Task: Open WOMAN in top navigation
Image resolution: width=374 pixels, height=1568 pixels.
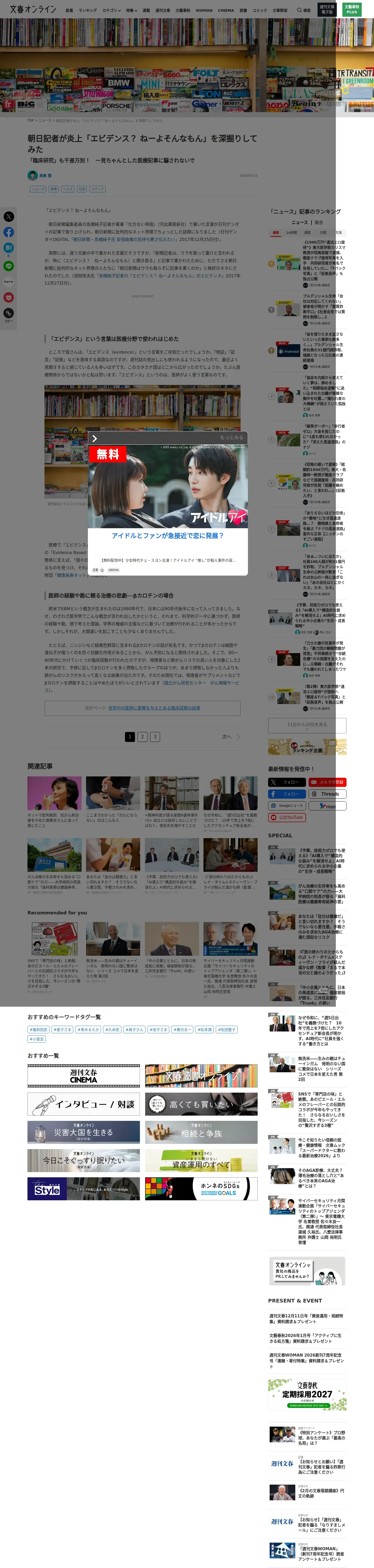Action: click(204, 10)
